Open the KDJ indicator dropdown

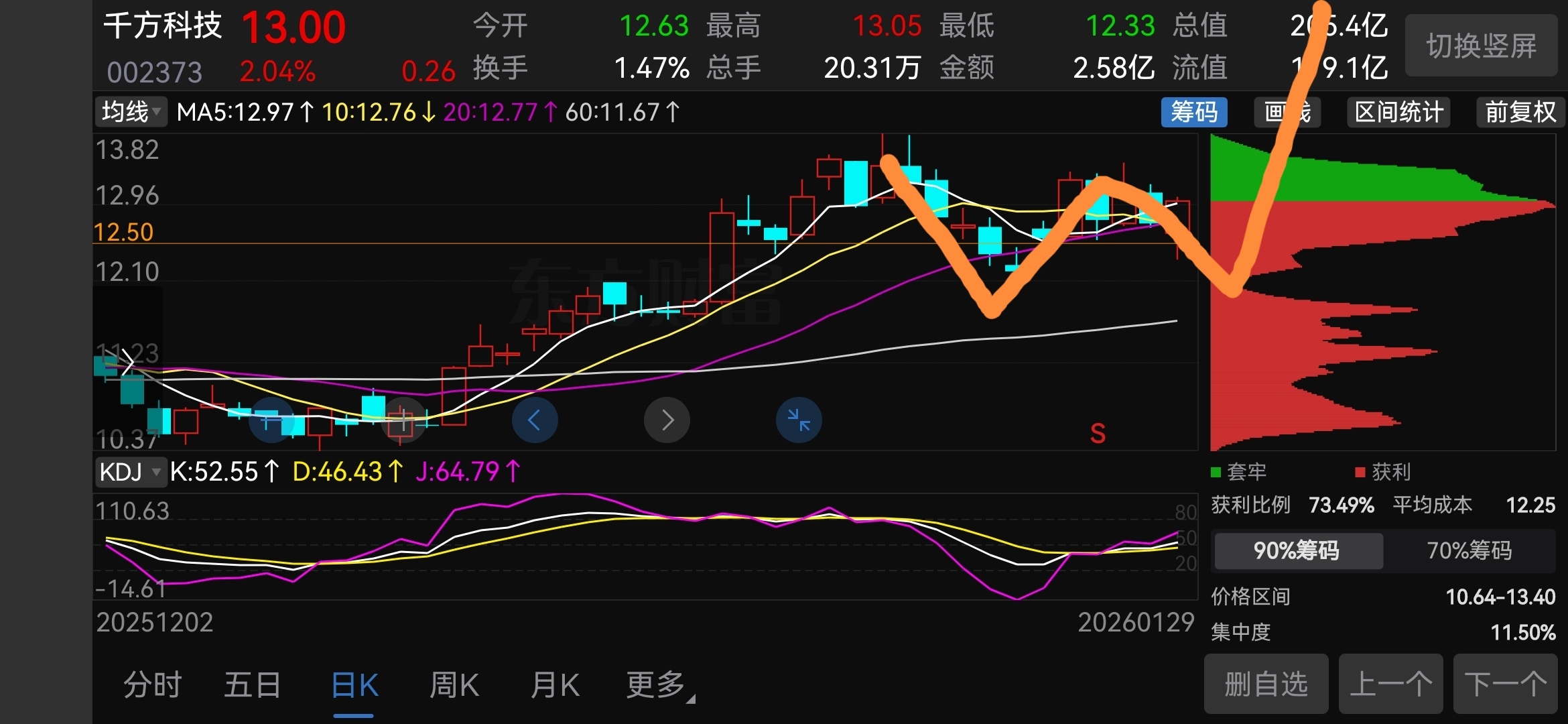click(x=130, y=472)
